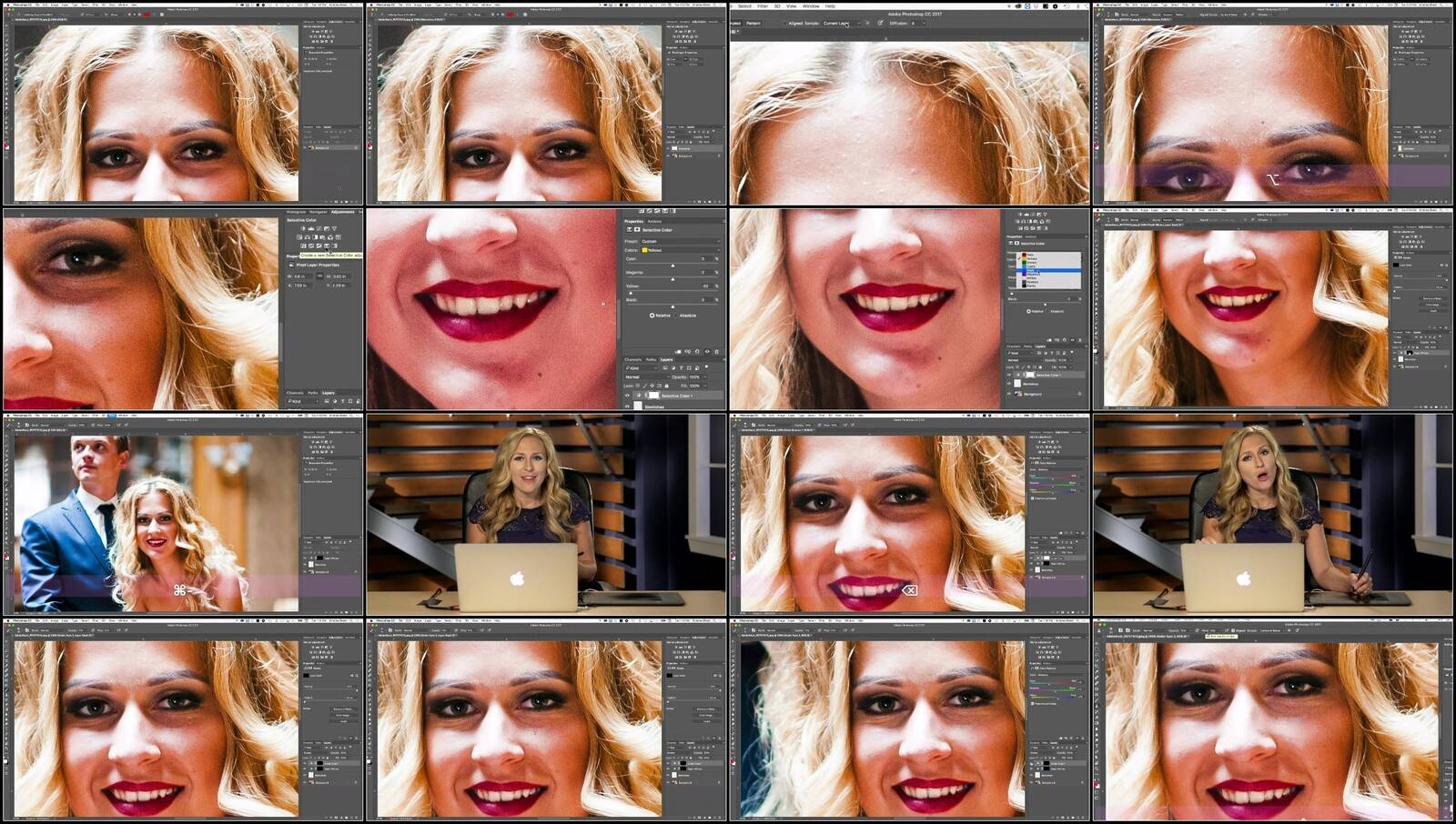Select Blemishes layer thumbnail in Colors list frame
Viewport: 1456px width, 824px height.
tap(1017, 384)
